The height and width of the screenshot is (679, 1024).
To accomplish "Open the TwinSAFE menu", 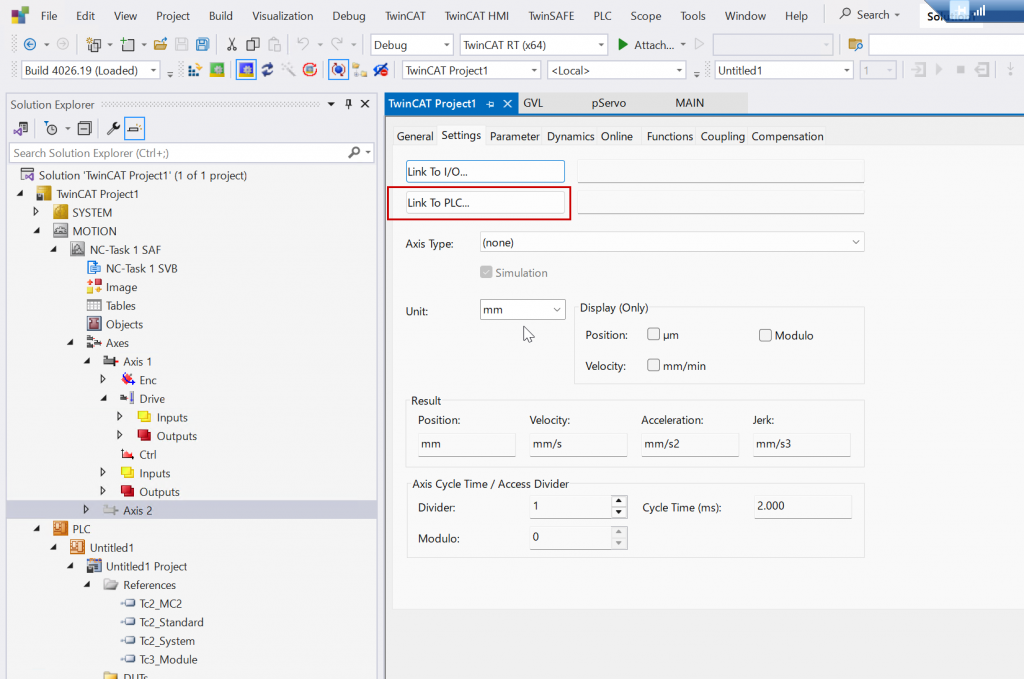I will point(551,16).
